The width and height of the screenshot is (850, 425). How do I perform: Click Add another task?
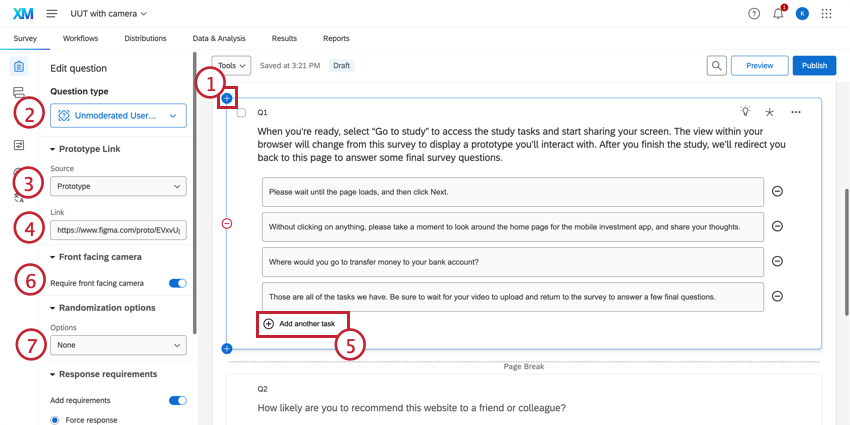click(x=300, y=324)
